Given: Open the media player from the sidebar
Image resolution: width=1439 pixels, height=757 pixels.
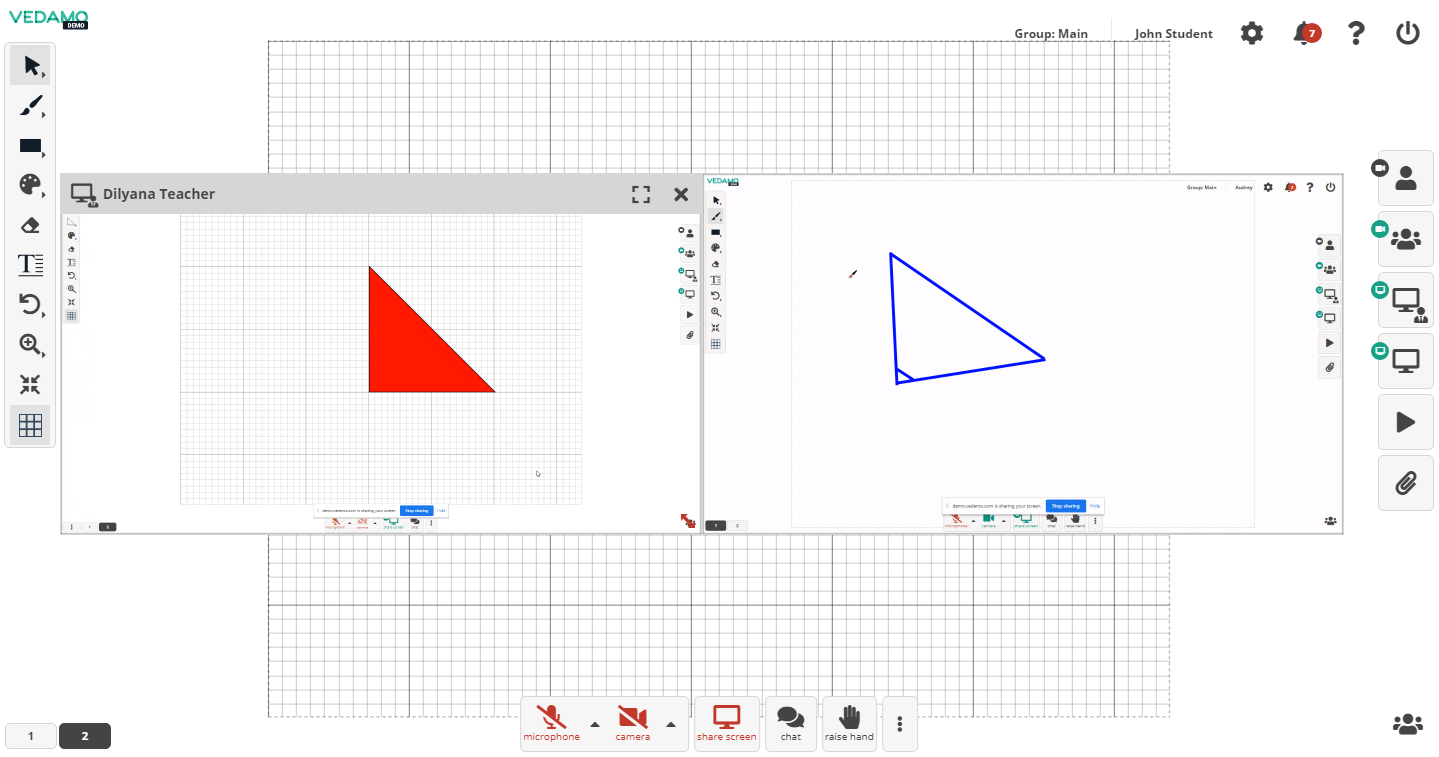Looking at the screenshot, I should 1405,421.
